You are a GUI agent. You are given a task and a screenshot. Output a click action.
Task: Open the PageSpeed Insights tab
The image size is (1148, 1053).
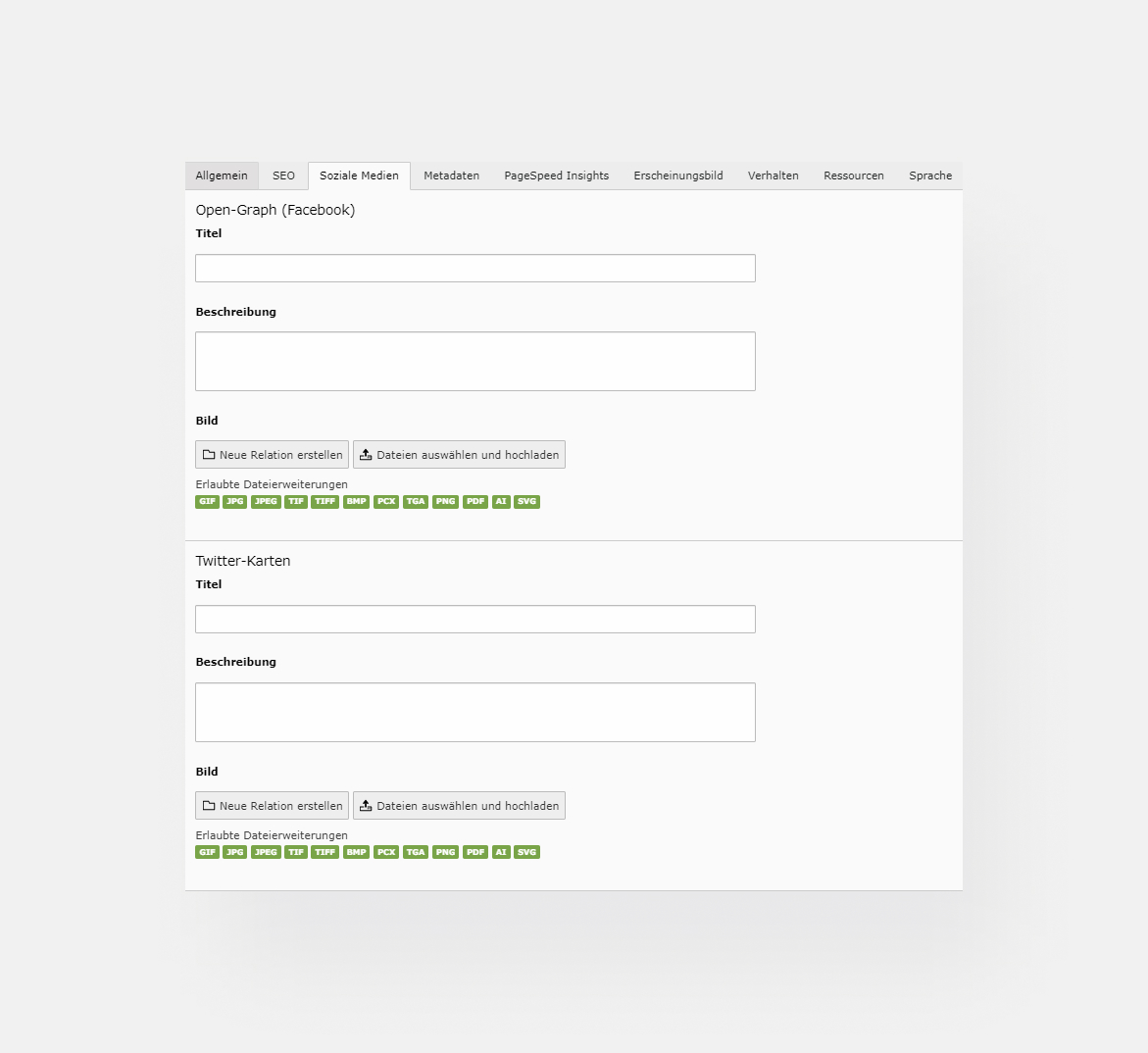pos(556,175)
